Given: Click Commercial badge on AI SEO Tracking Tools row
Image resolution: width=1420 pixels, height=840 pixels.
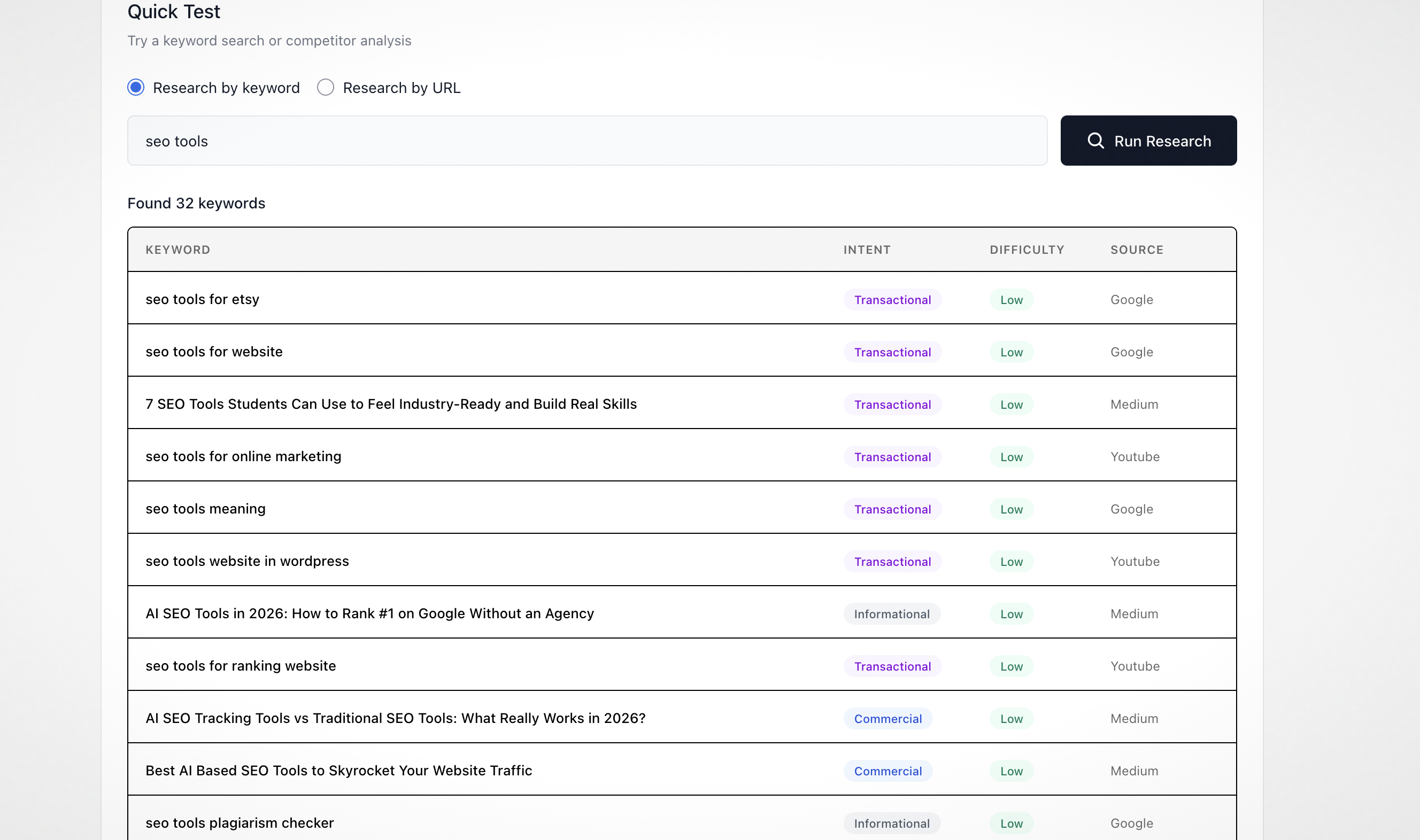Looking at the screenshot, I should 888,718.
